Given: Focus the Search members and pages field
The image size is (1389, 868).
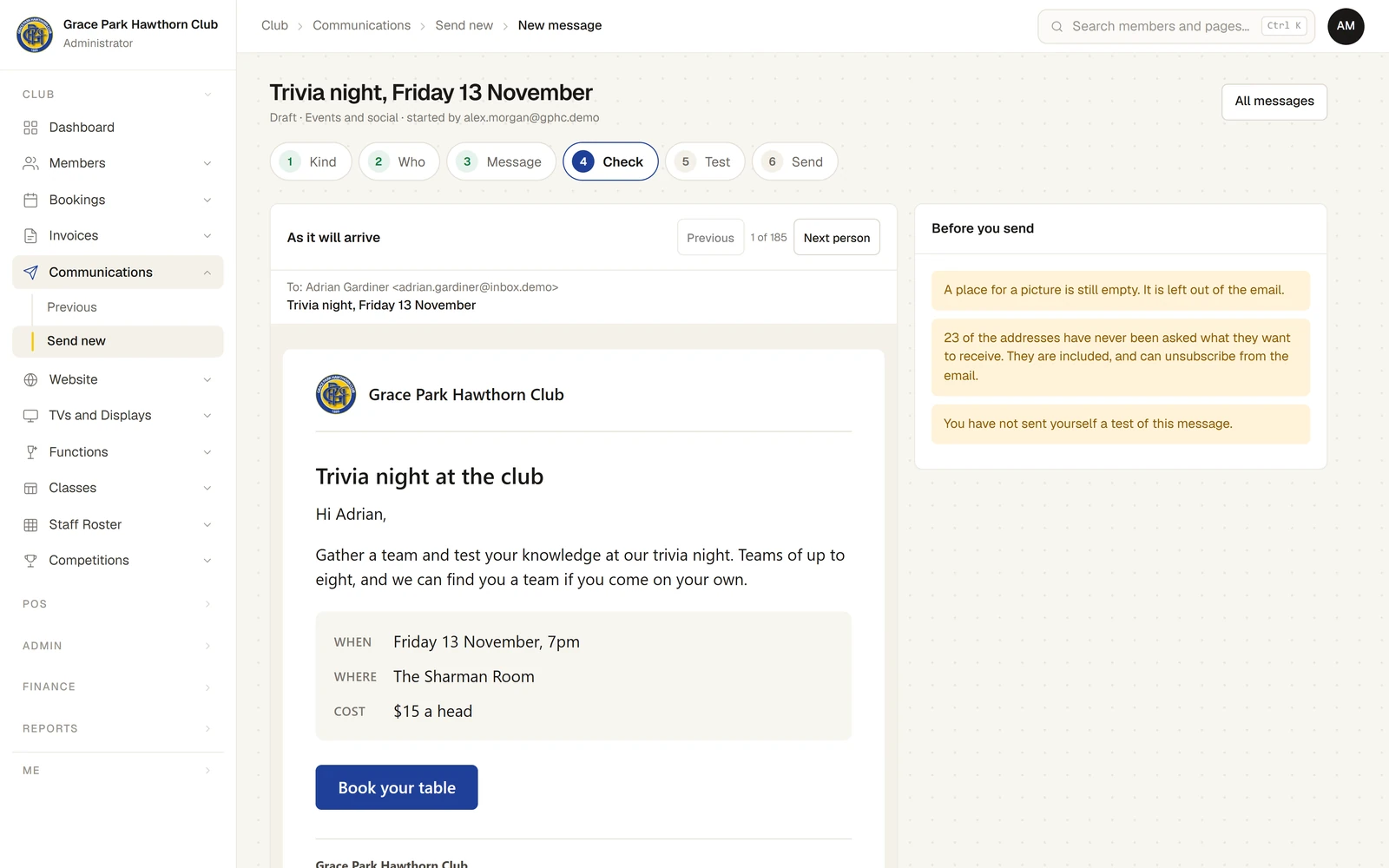Looking at the screenshot, I should pos(1176,26).
